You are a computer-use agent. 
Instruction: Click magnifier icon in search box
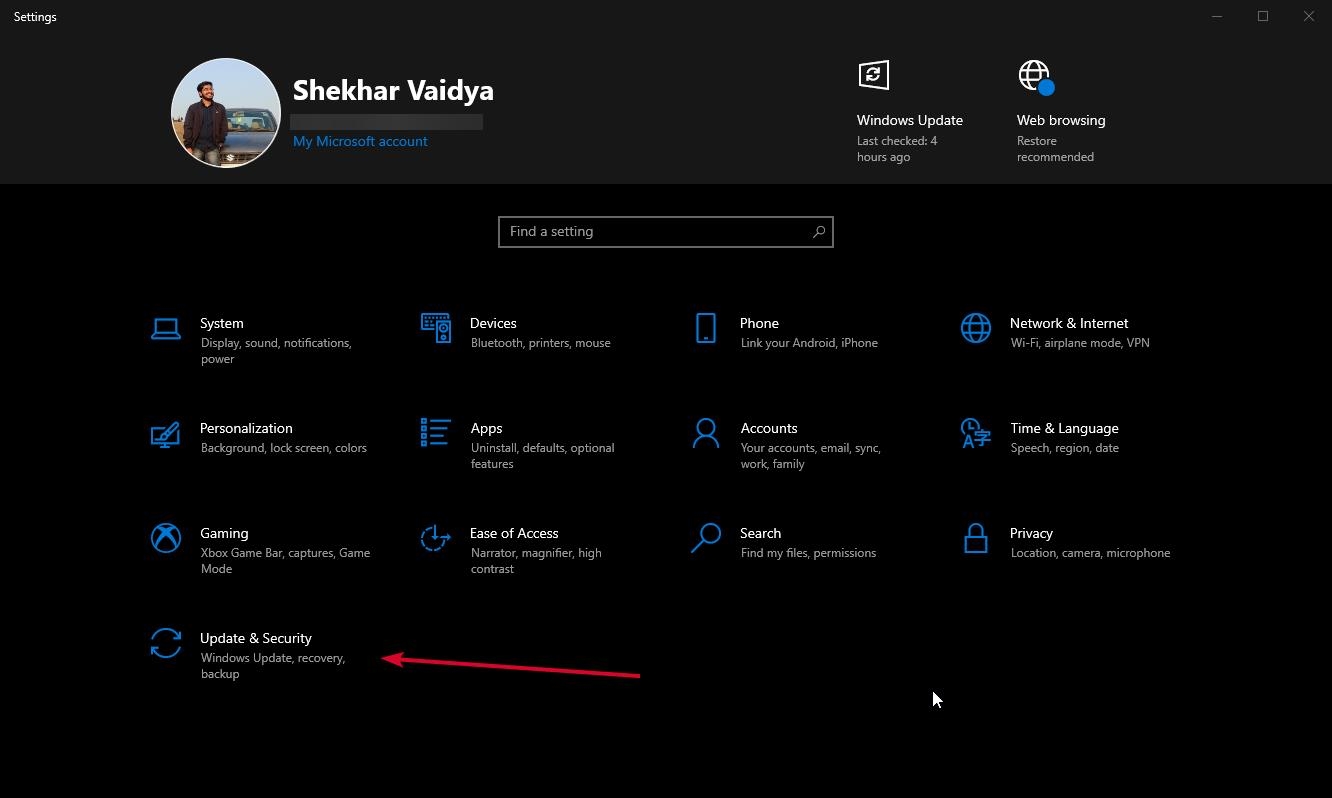click(818, 232)
